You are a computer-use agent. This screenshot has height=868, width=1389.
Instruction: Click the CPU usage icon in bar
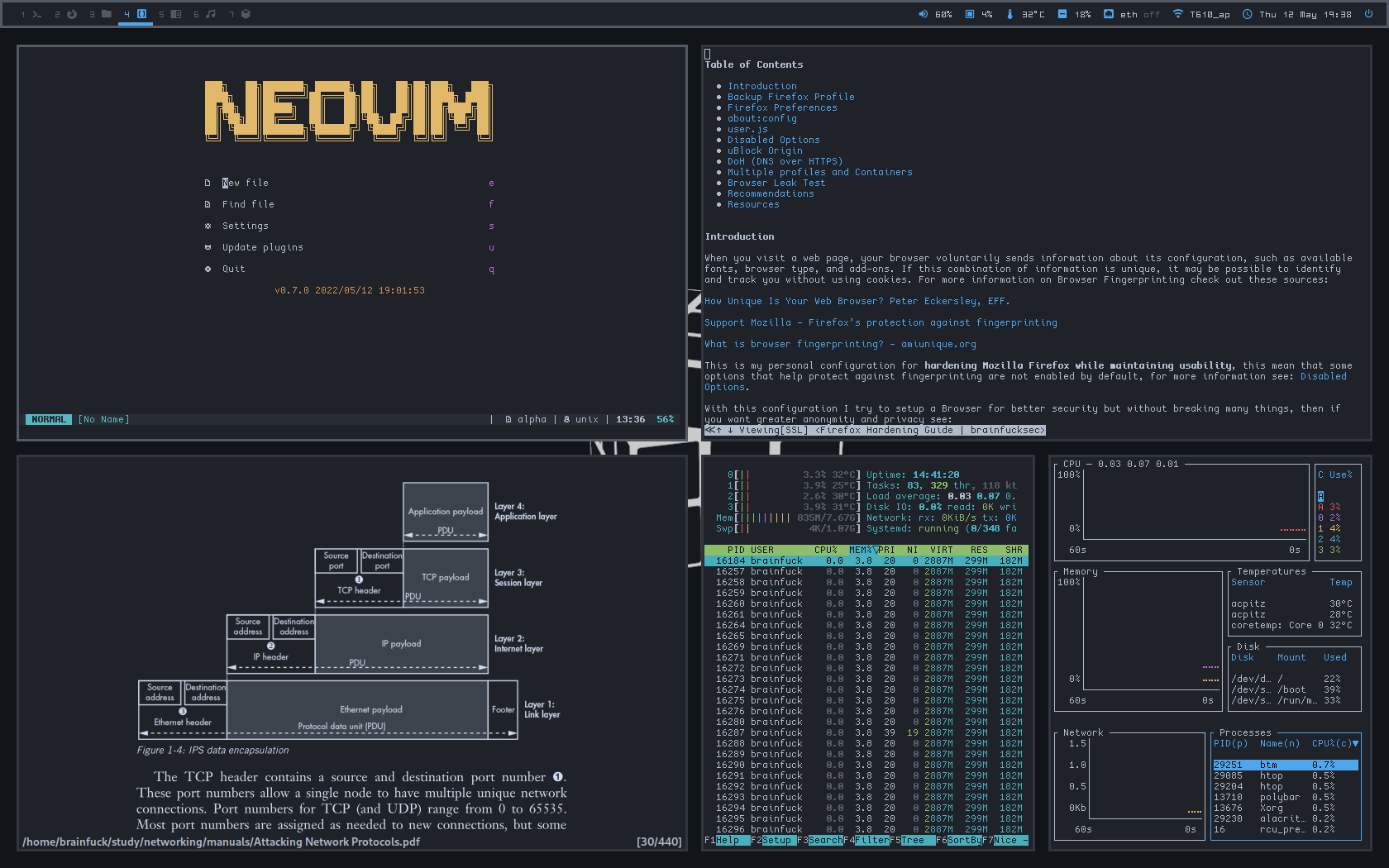(970, 14)
